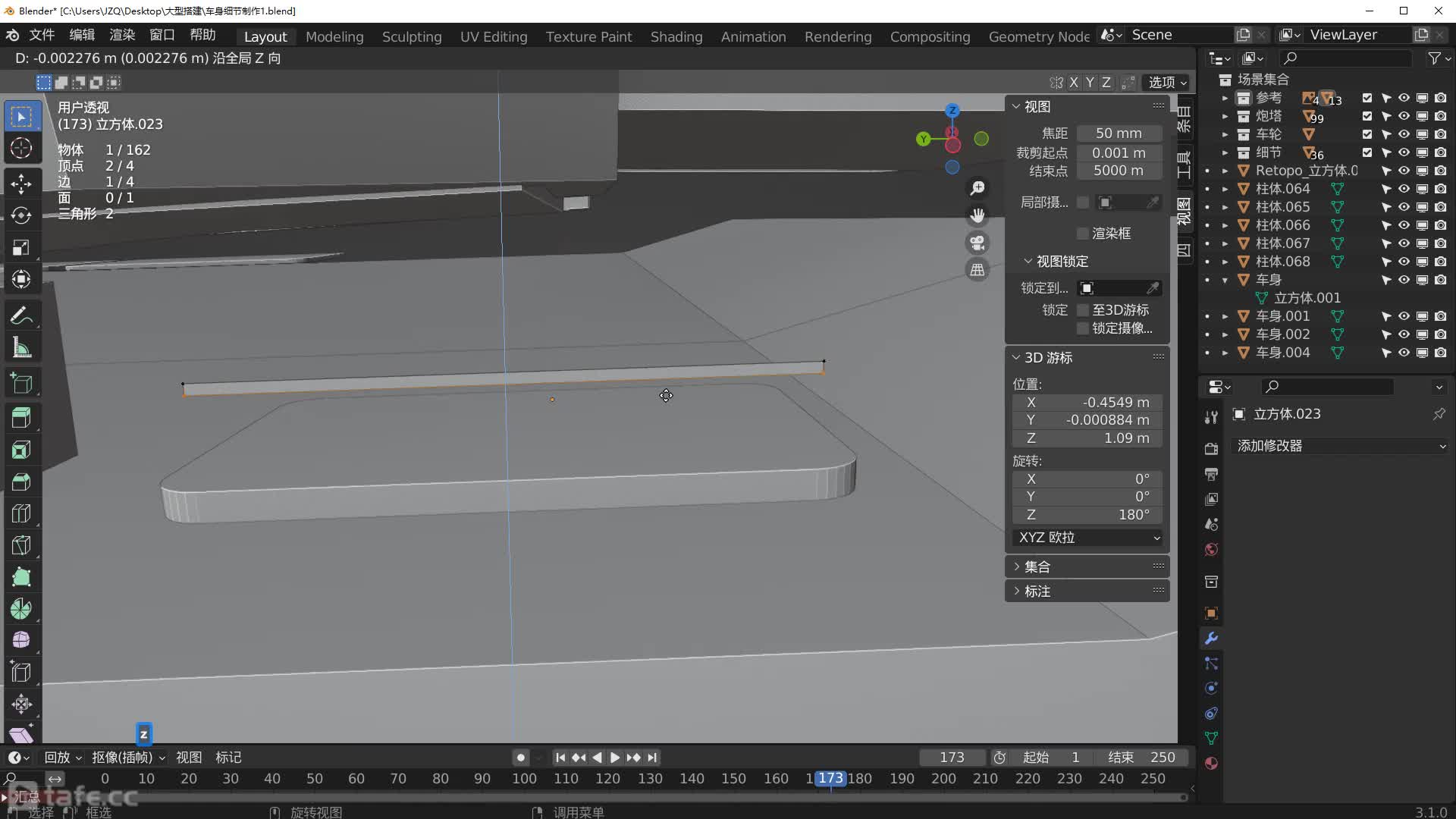Switch to the Modeling workspace tab
This screenshot has width=1456, height=819.
pyautogui.click(x=334, y=36)
